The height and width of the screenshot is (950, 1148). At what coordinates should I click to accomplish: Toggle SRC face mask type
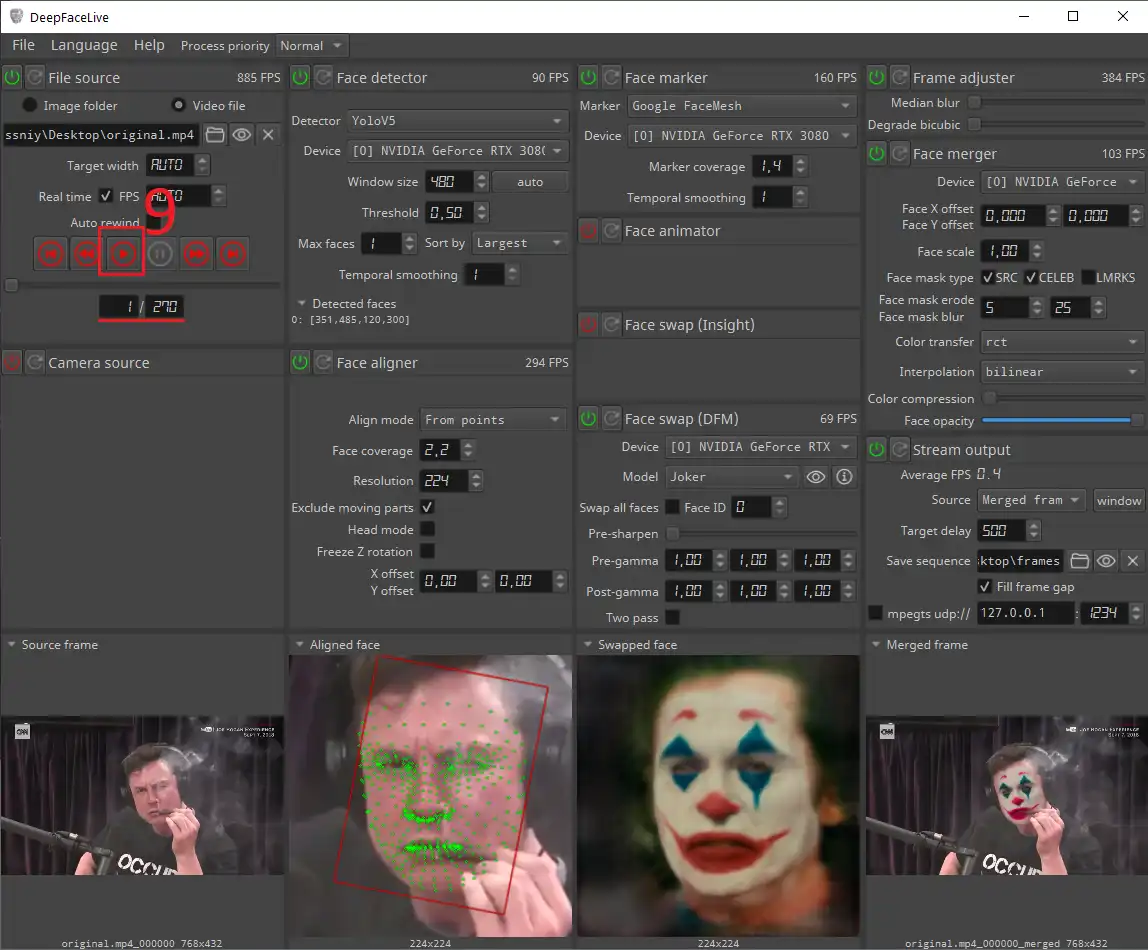click(988, 277)
